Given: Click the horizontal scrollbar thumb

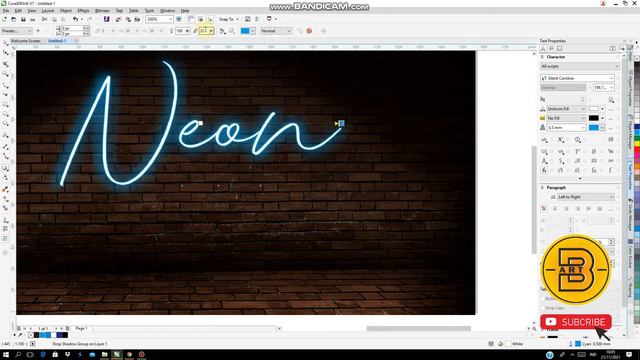Looking at the screenshot, I should 418,329.
